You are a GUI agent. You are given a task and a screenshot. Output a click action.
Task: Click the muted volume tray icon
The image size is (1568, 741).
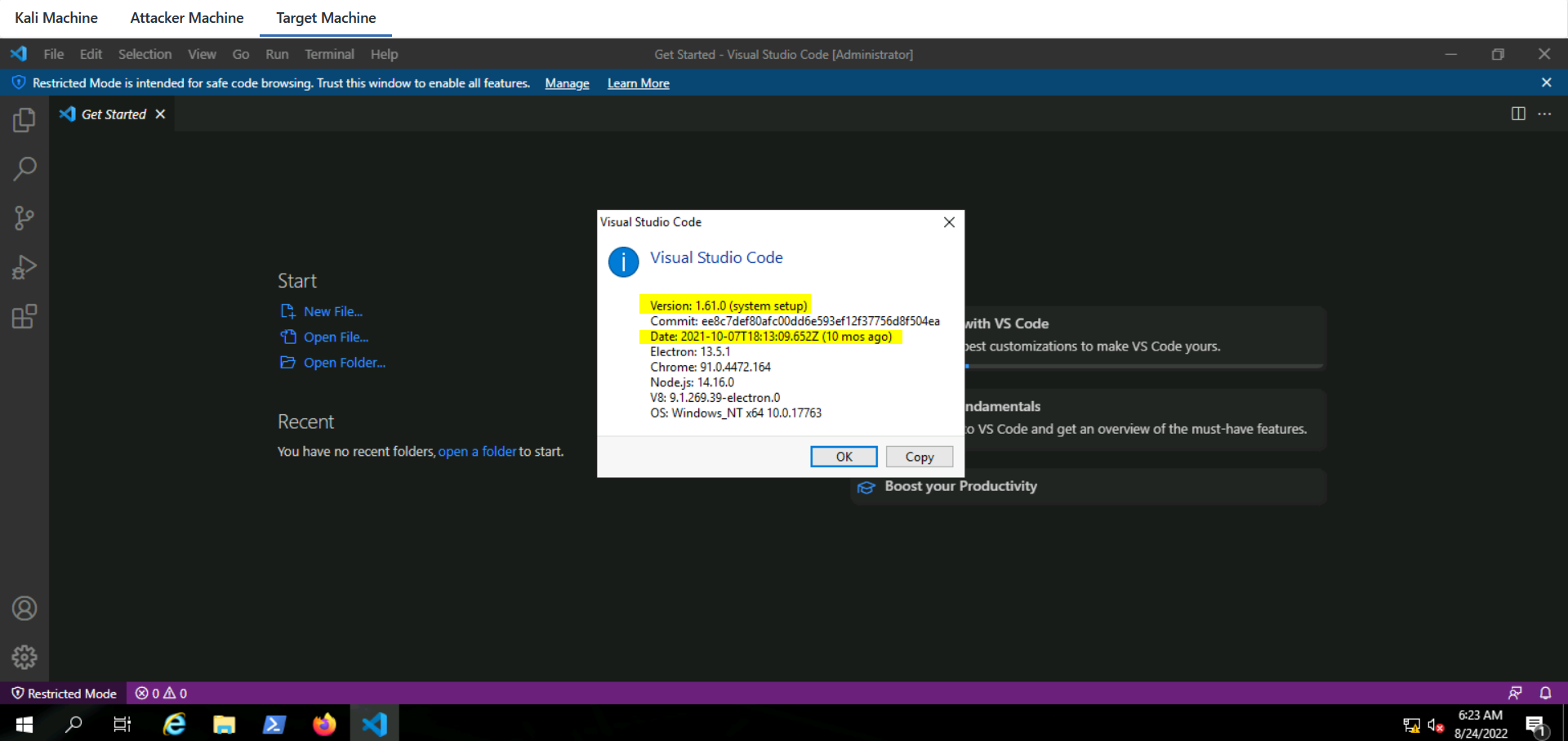click(1436, 725)
